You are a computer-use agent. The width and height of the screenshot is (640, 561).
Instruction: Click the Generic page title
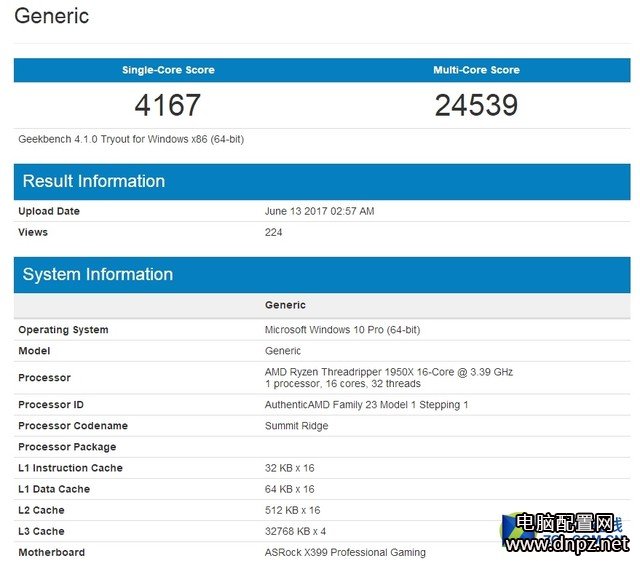(51, 17)
